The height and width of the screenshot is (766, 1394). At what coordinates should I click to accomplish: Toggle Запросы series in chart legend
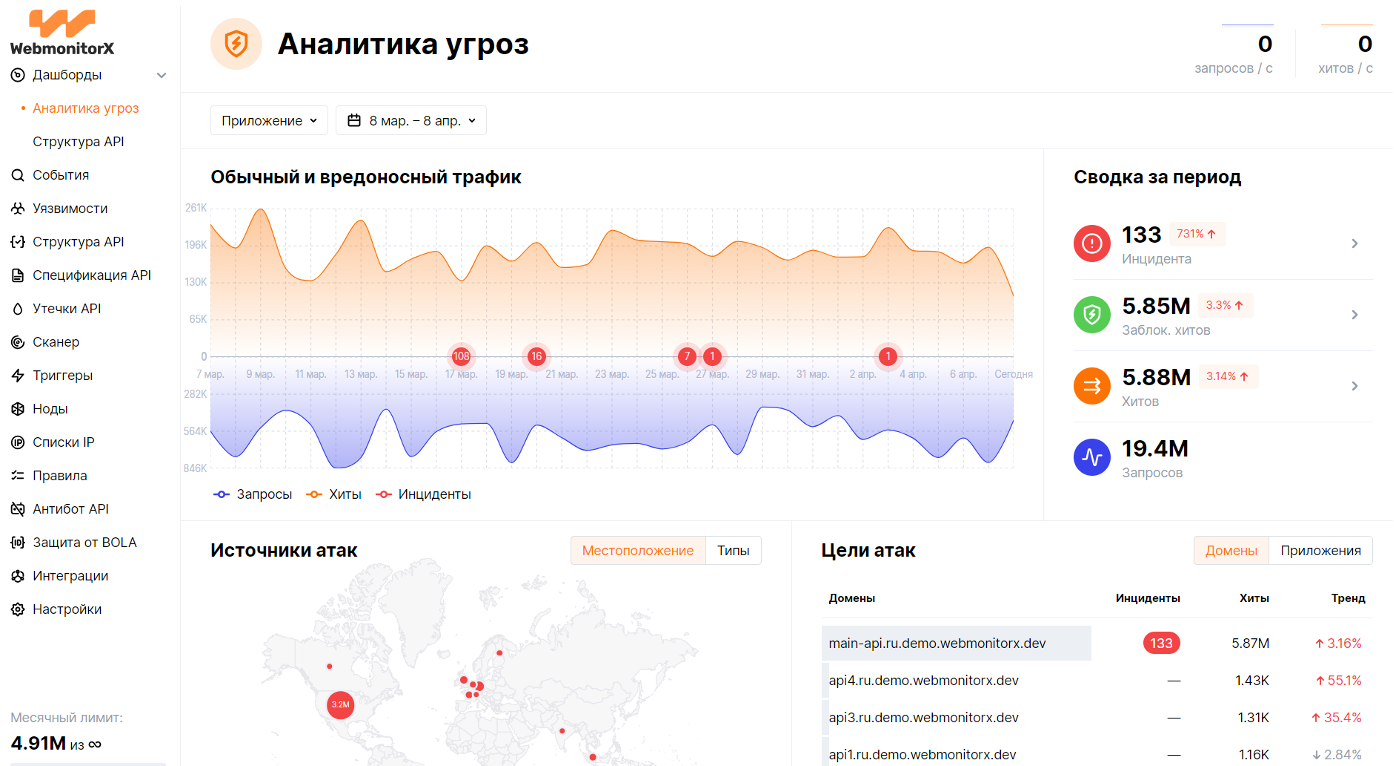pyautogui.click(x=253, y=494)
